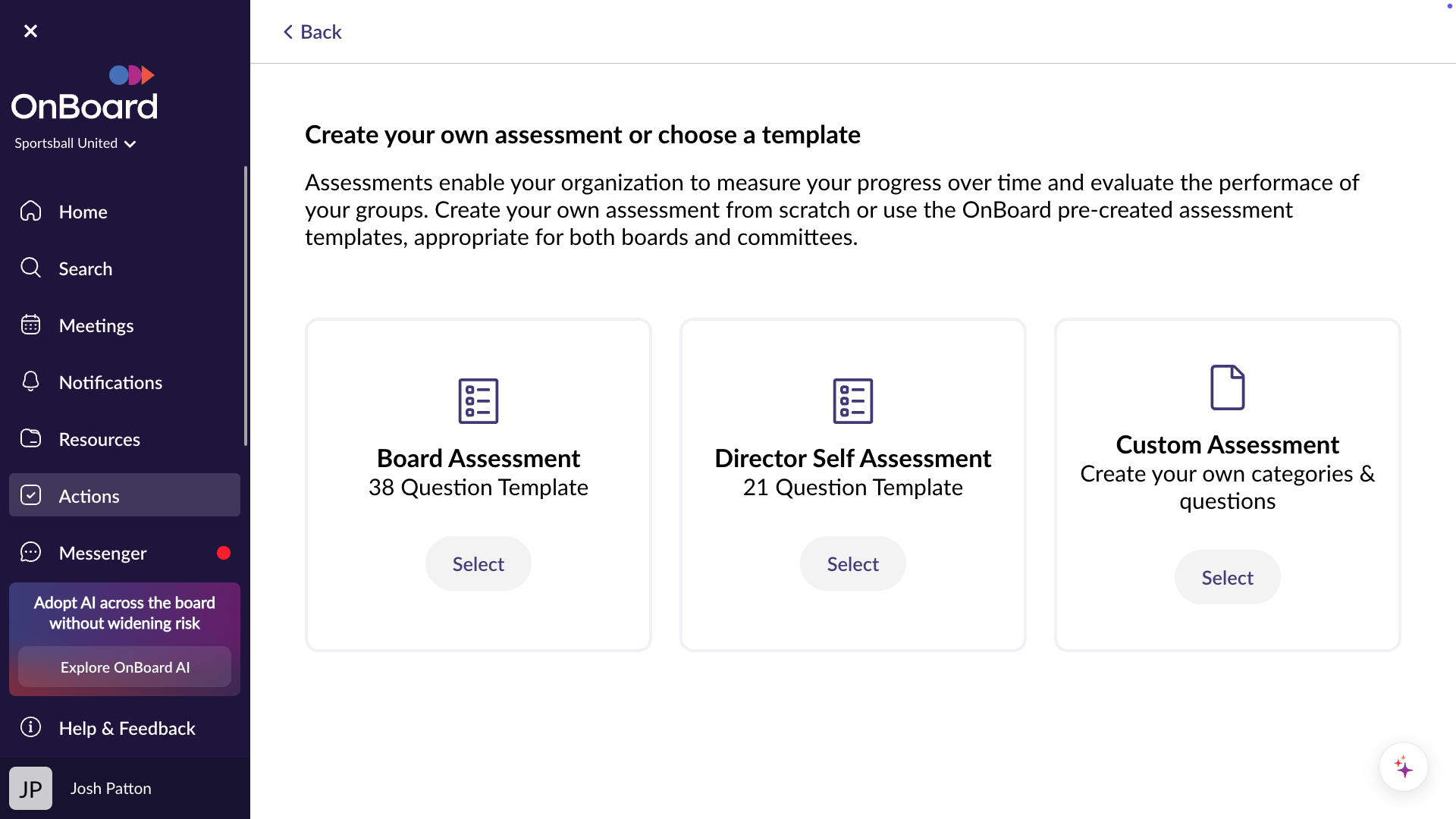Click the Director Self Assessment title text
The width and height of the screenshot is (1456, 819).
853,458
